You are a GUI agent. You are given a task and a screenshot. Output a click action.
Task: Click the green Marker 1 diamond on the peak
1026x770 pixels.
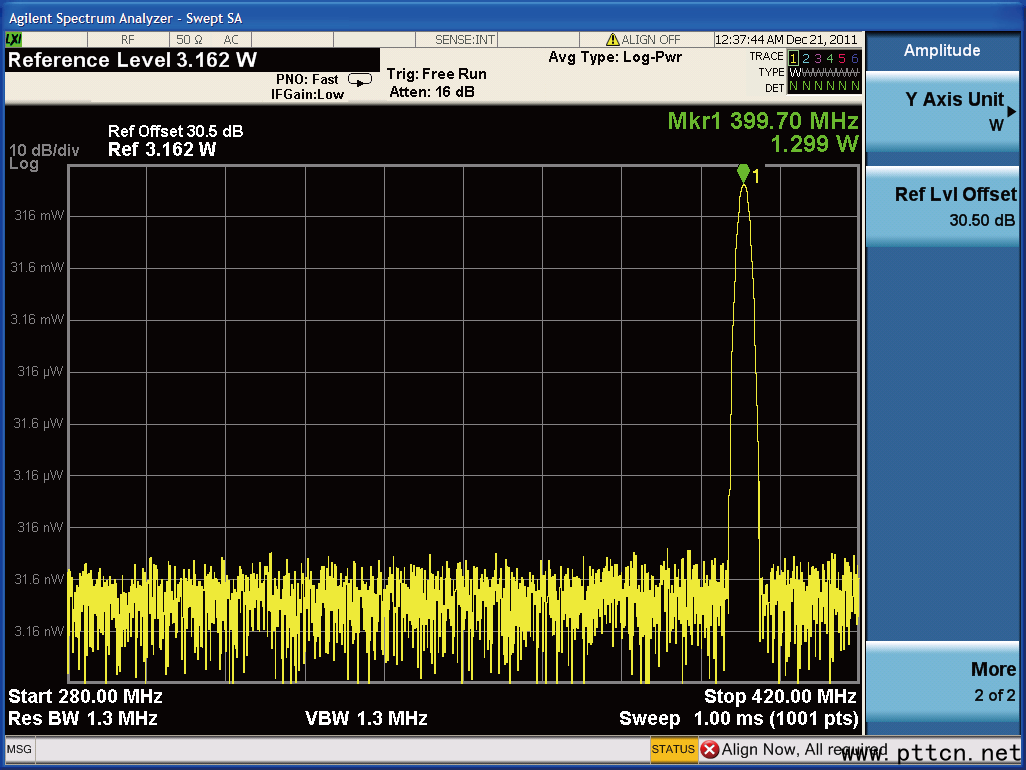[743, 173]
